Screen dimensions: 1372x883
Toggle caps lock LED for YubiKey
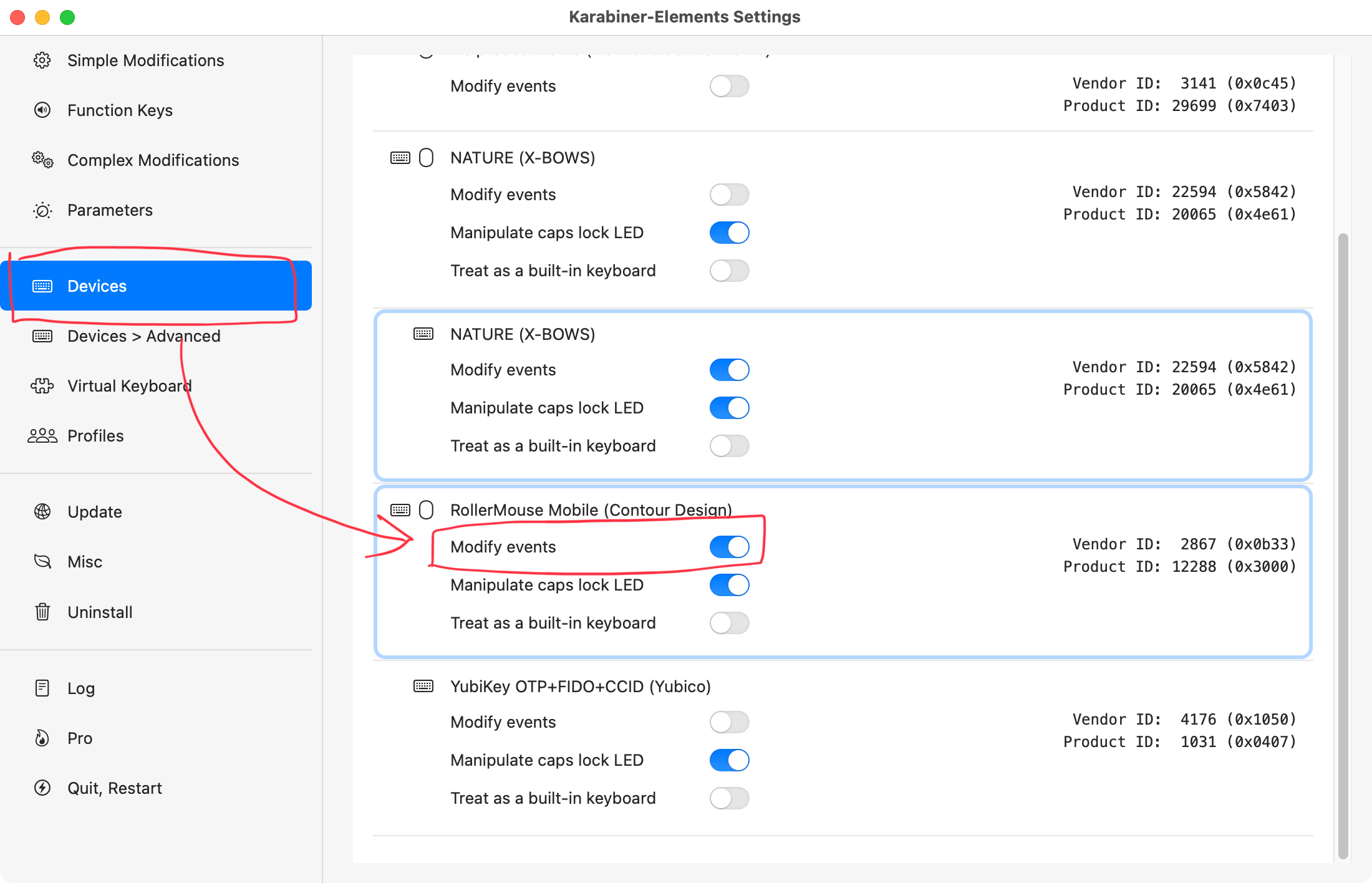coord(730,760)
